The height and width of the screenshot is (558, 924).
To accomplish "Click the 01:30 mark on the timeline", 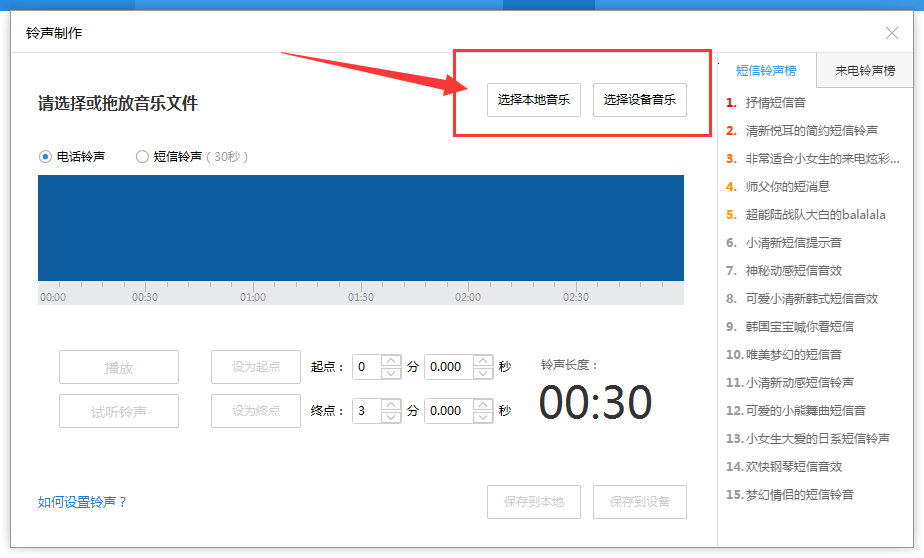I will [361, 297].
